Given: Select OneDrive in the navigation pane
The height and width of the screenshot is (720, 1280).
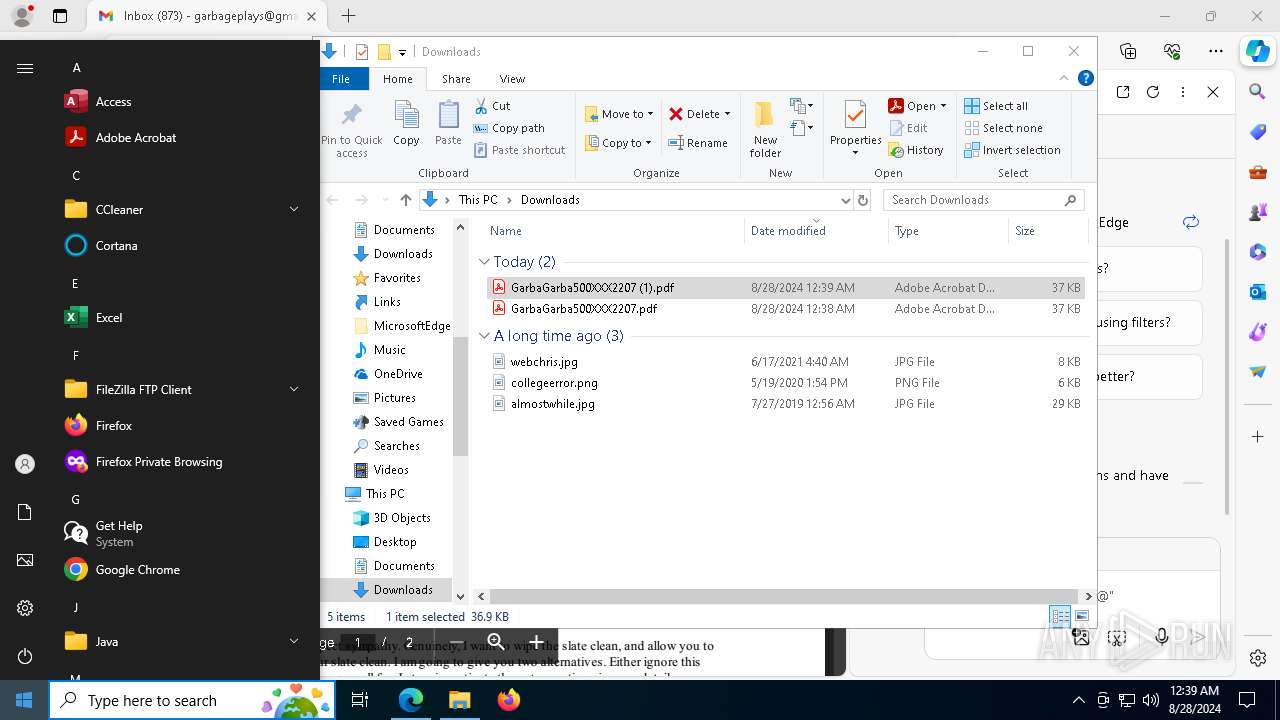Looking at the screenshot, I should (x=398, y=374).
